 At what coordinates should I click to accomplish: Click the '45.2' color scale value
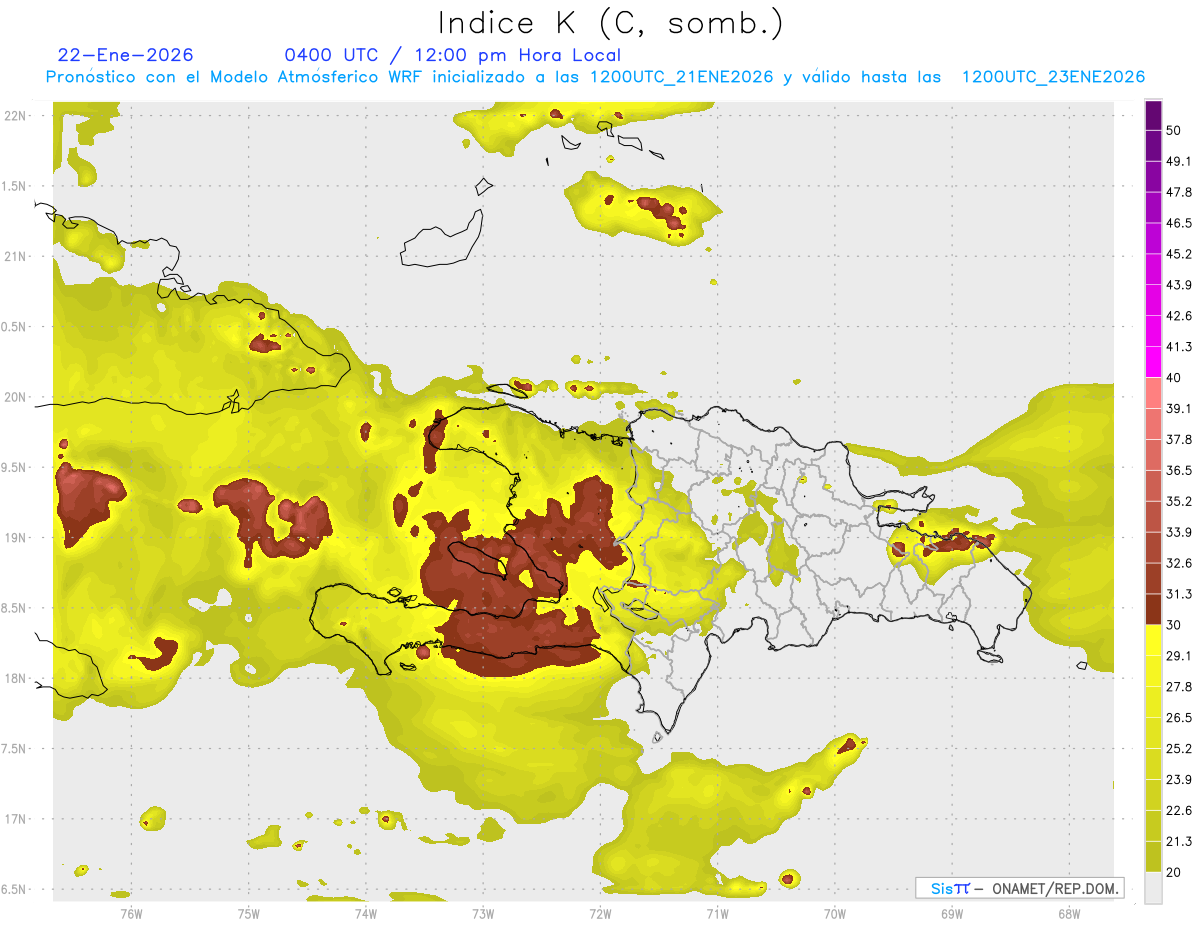1179,255
